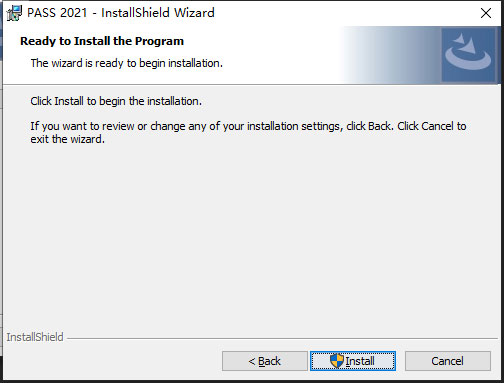504x383 pixels.
Task: Start installation with the Install button
Action: (353, 361)
